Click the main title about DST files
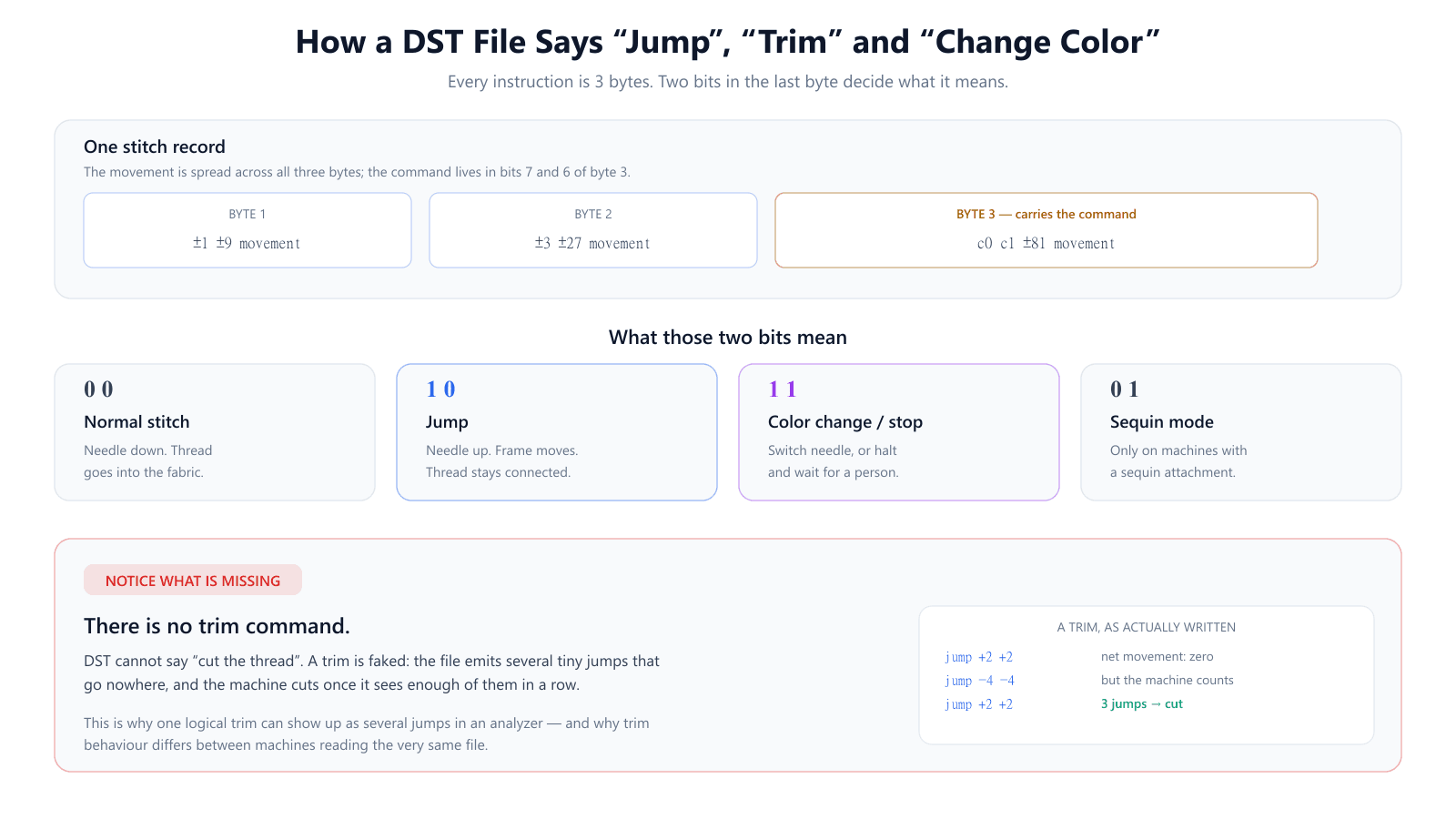Viewport: 1456px width, 819px height. tap(728, 42)
